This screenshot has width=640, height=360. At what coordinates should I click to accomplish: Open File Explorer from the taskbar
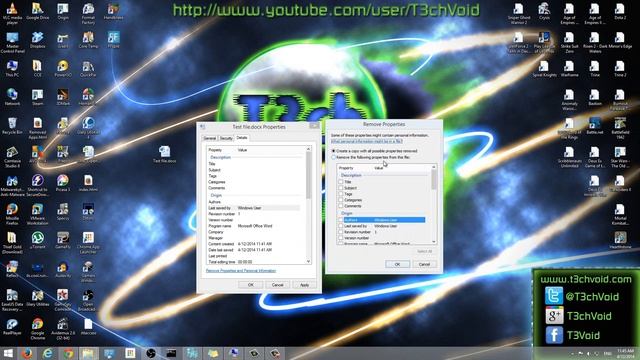(x=89, y=353)
